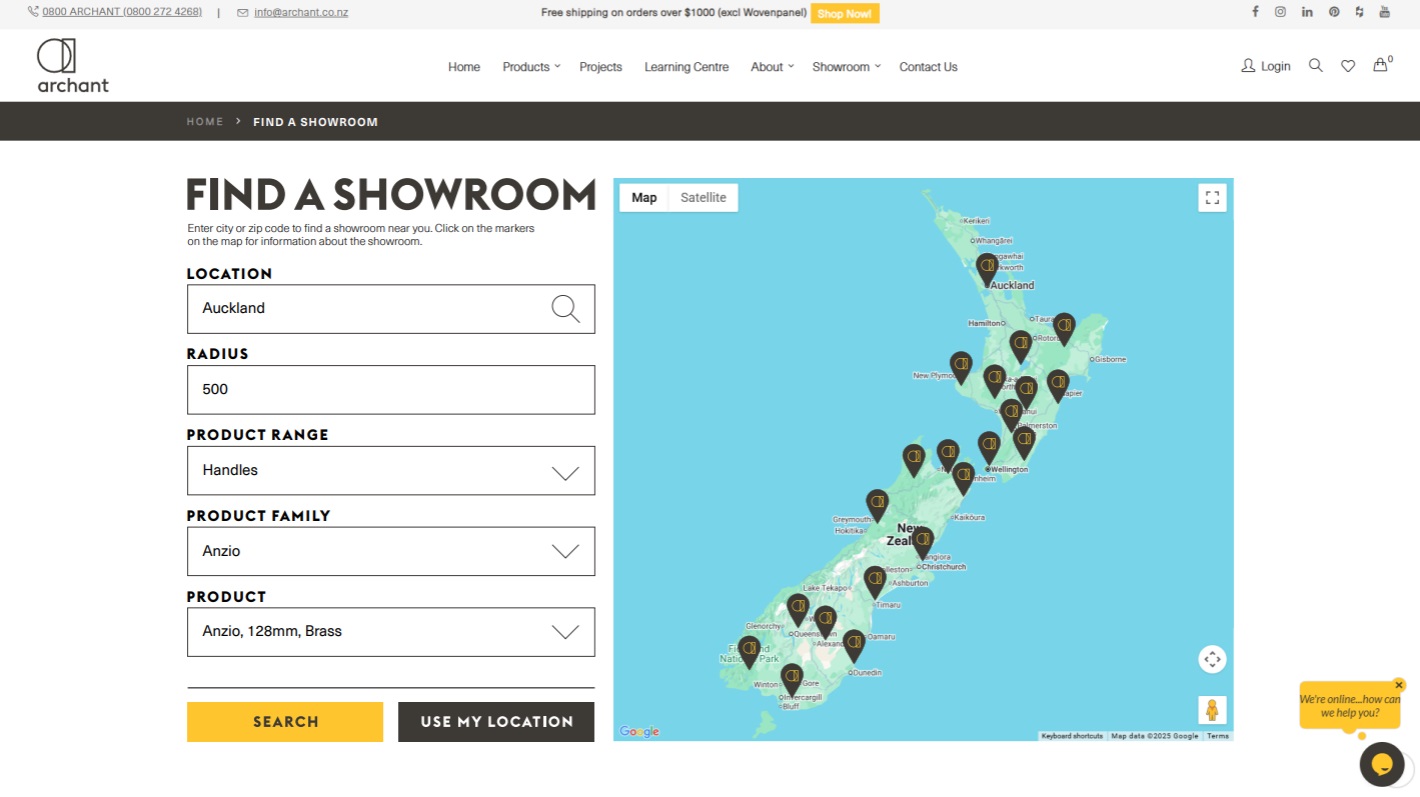Open the Products menu item
Viewport: 1420px width, 797px height.
(x=526, y=66)
